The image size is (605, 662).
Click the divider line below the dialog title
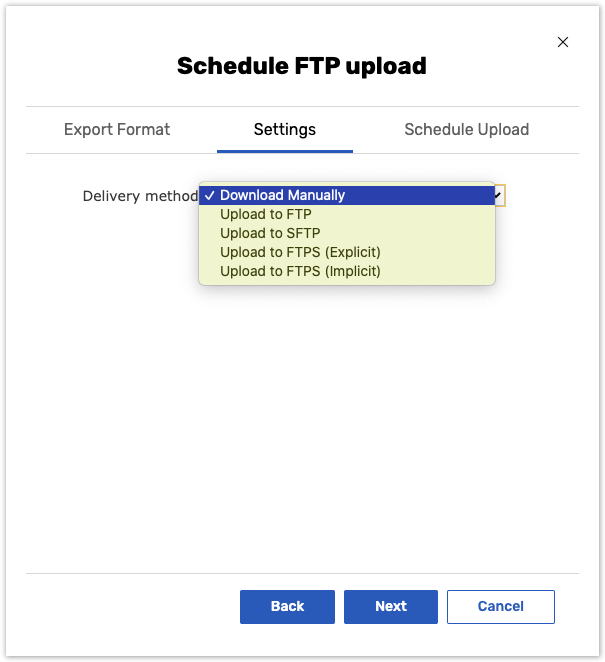(302, 107)
